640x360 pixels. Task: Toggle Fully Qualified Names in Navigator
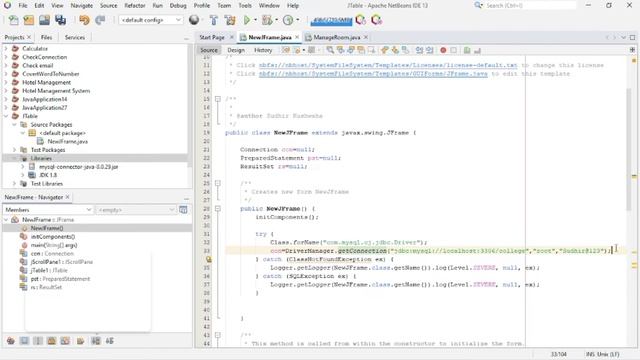coord(80,341)
